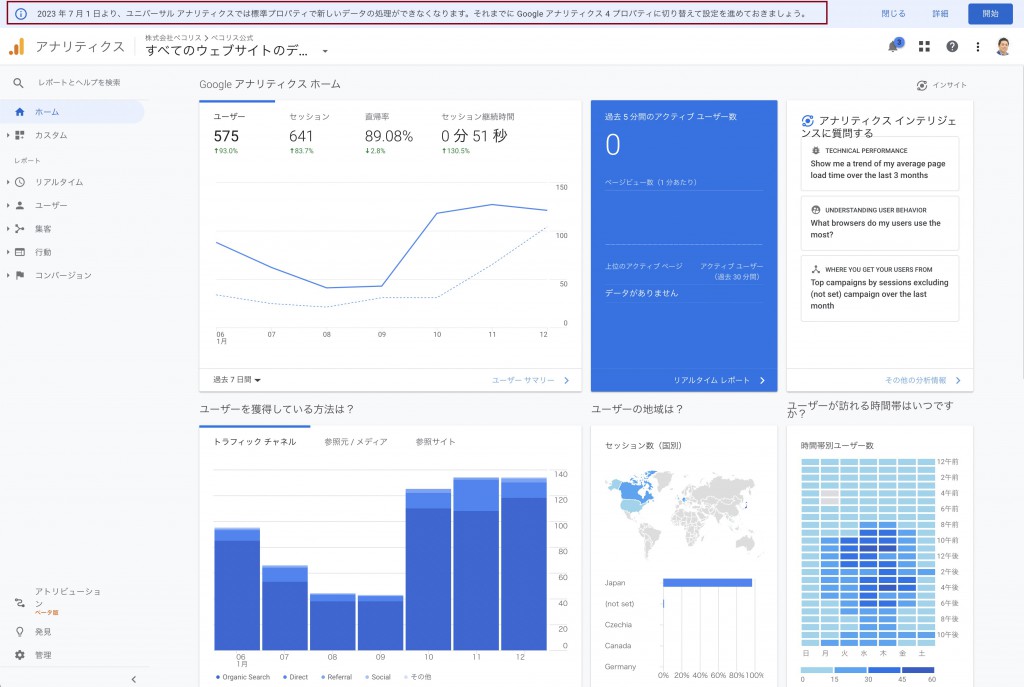Select the Top campaigns by sessions card

880,288
